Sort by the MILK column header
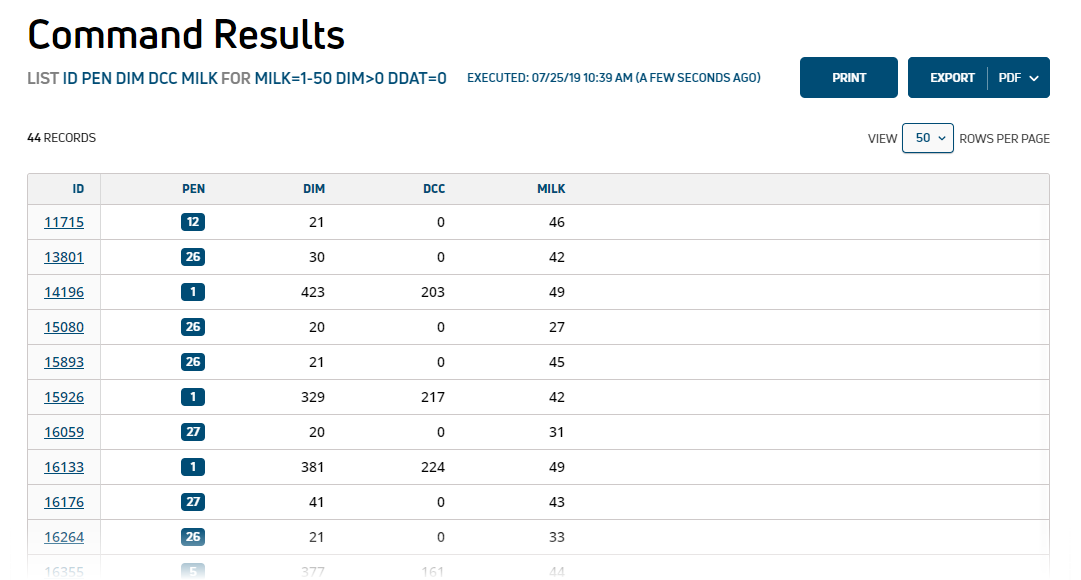1081x580 pixels. (551, 189)
